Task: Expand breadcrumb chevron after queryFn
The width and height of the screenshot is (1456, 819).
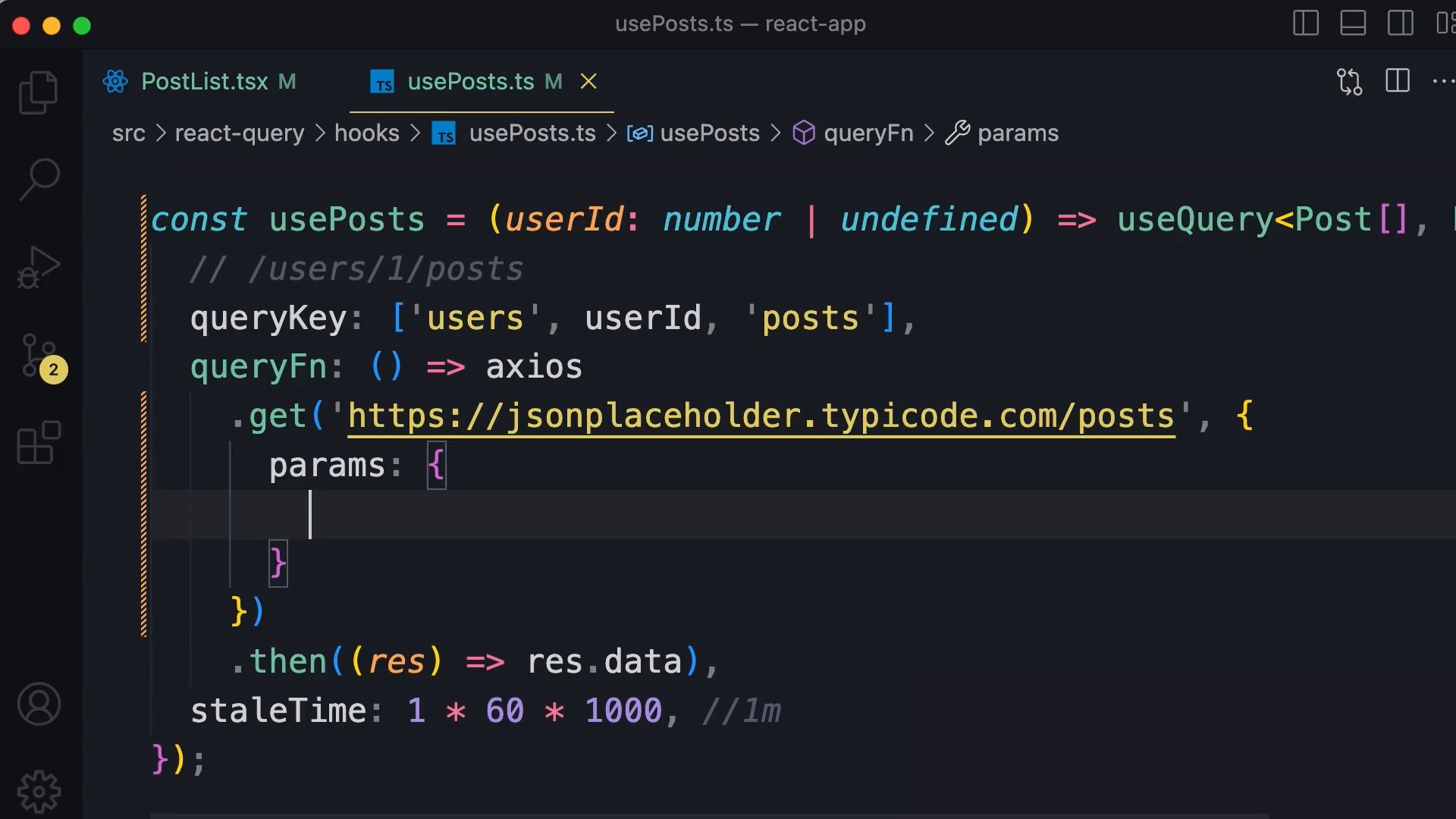Action: click(929, 133)
